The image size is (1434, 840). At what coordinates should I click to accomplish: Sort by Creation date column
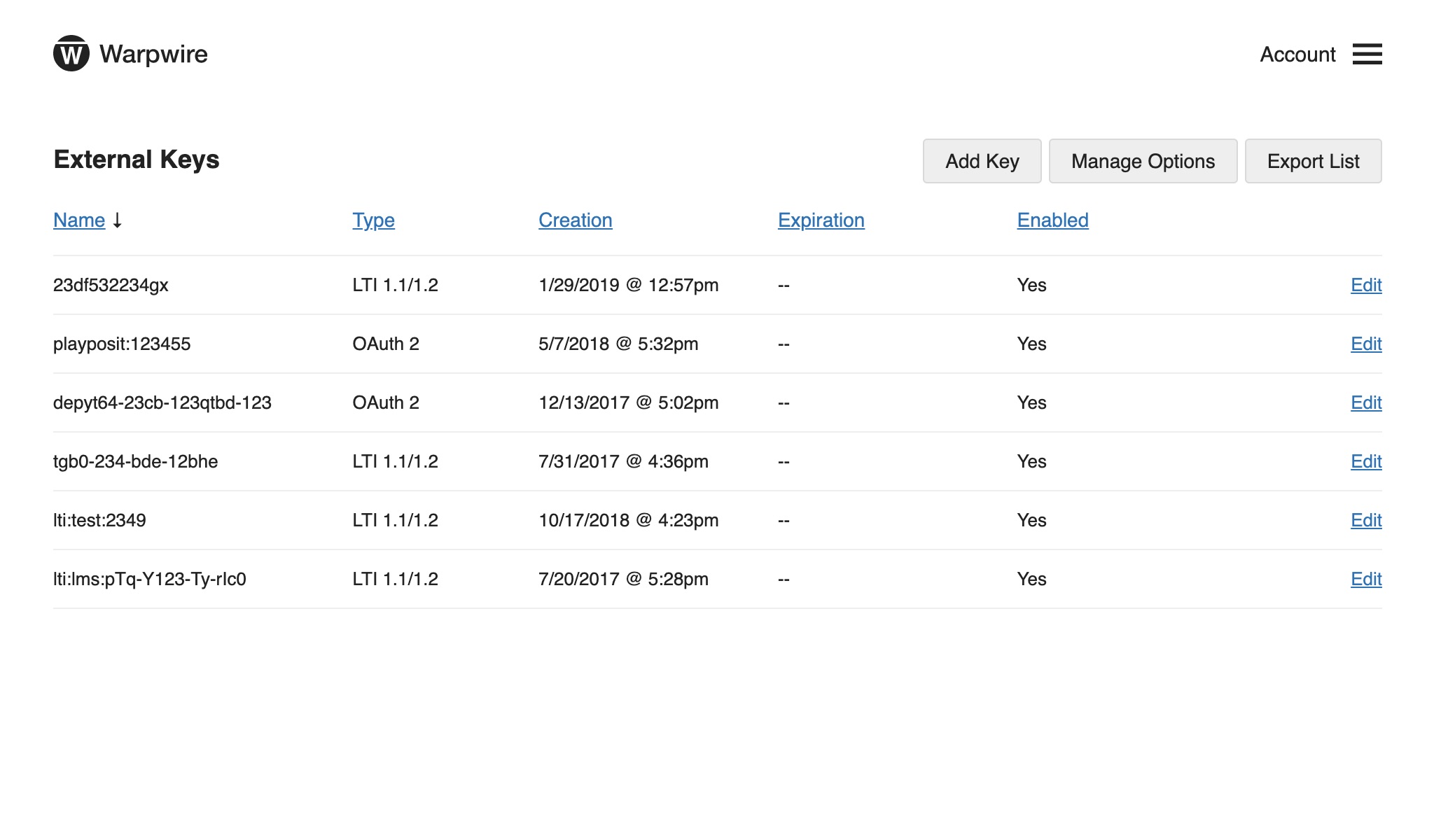[x=575, y=219]
